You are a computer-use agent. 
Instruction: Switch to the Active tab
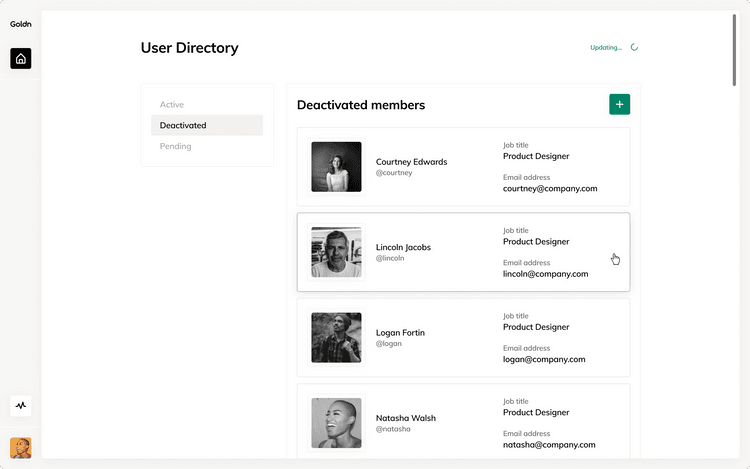click(172, 104)
